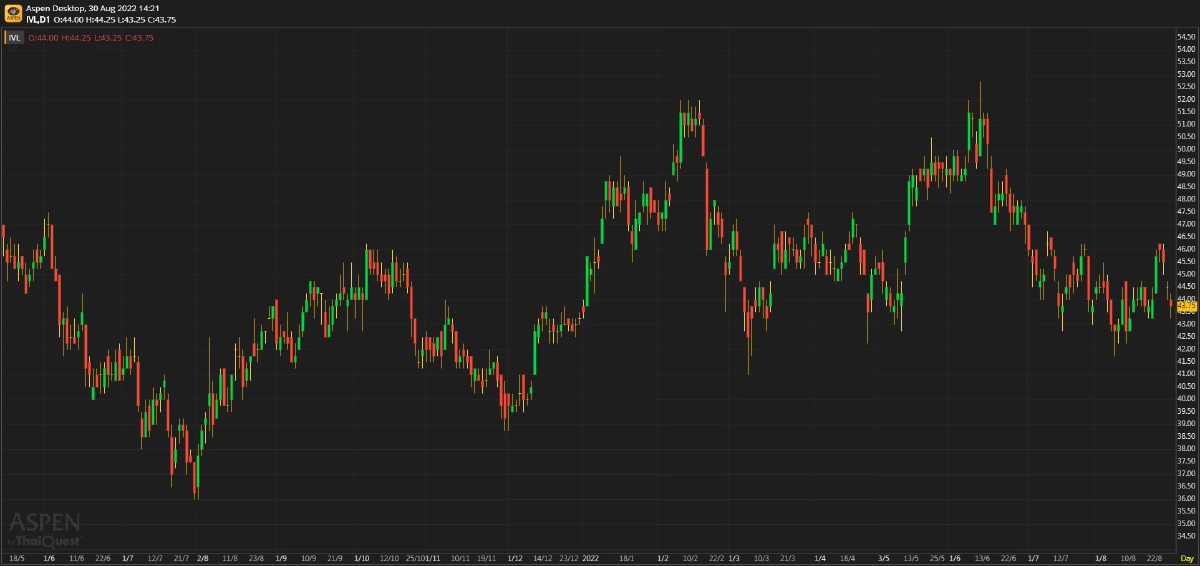Click the current price tag 43.75
The height and width of the screenshot is (566, 1200).
point(1187,305)
